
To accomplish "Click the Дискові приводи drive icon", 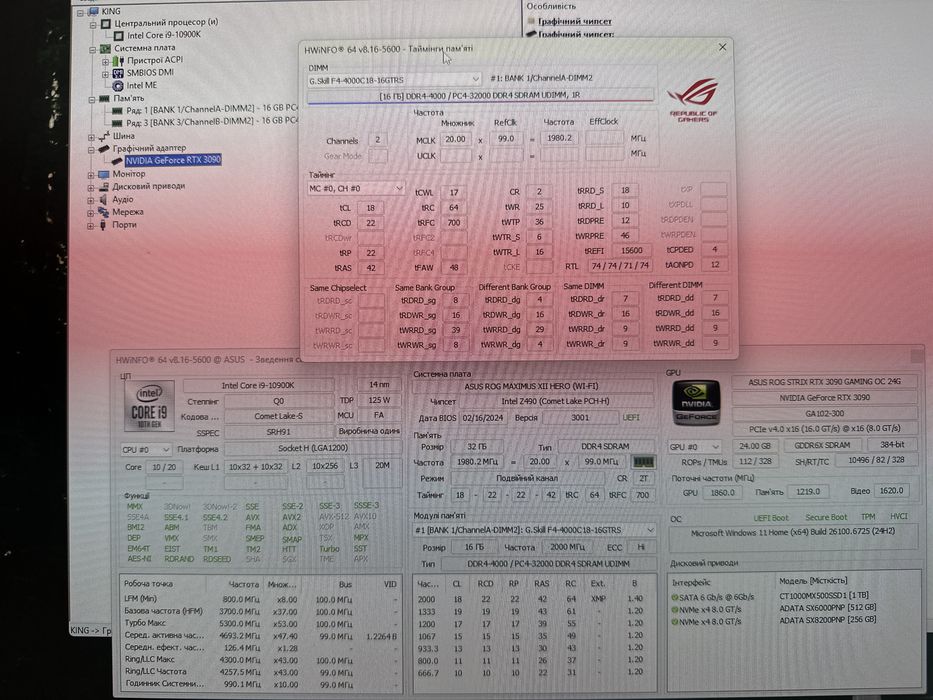I will (104, 187).
